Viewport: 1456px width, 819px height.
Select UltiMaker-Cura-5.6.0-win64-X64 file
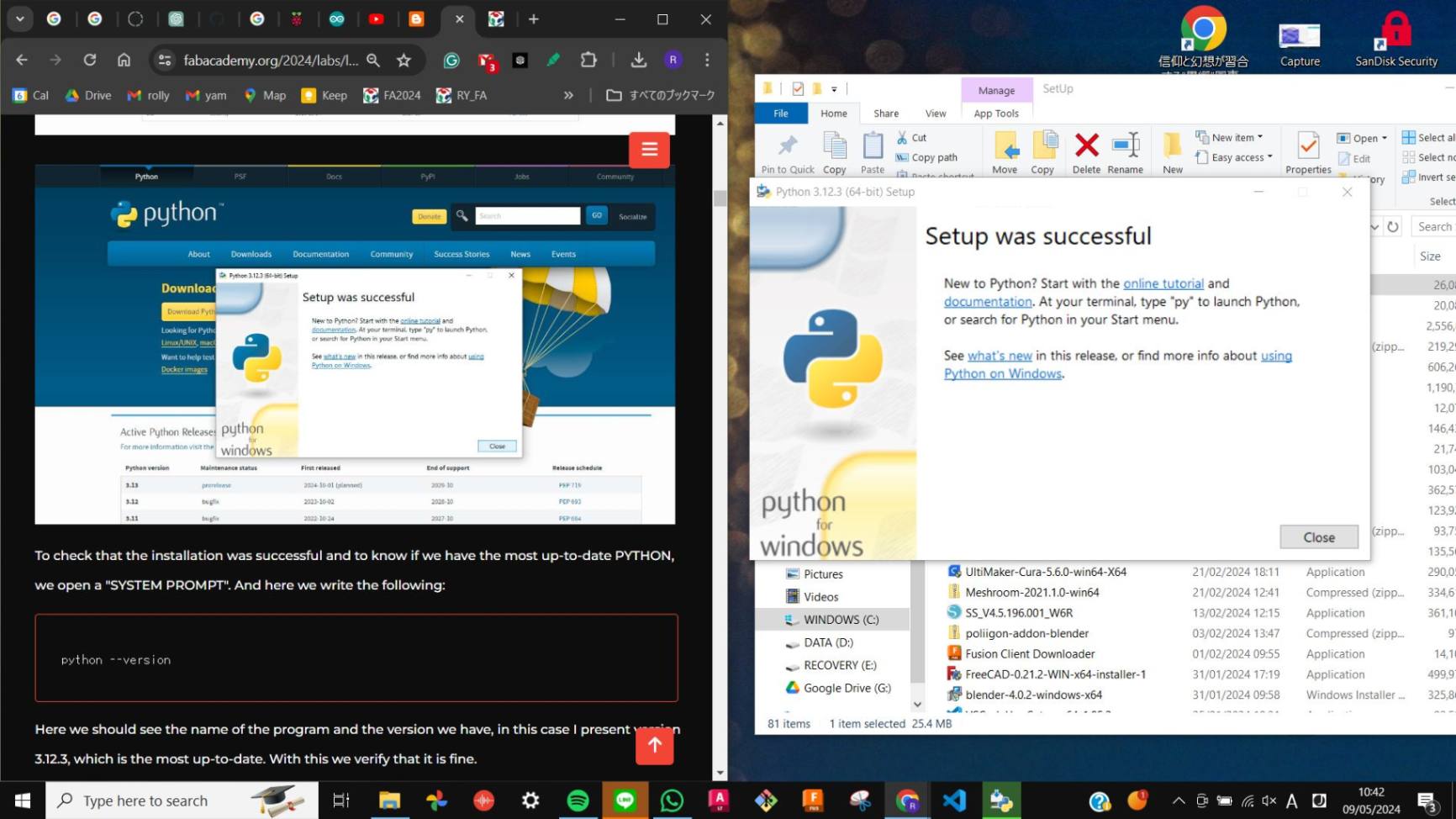(x=1045, y=572)
